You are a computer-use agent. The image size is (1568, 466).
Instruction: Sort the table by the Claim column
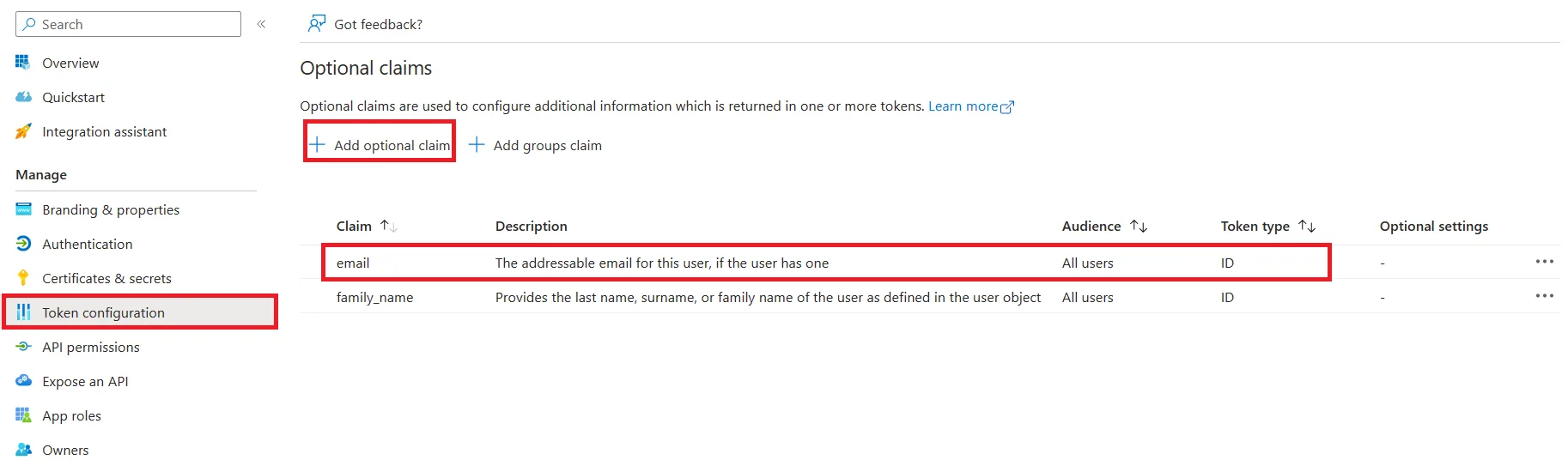pos(367,226)
